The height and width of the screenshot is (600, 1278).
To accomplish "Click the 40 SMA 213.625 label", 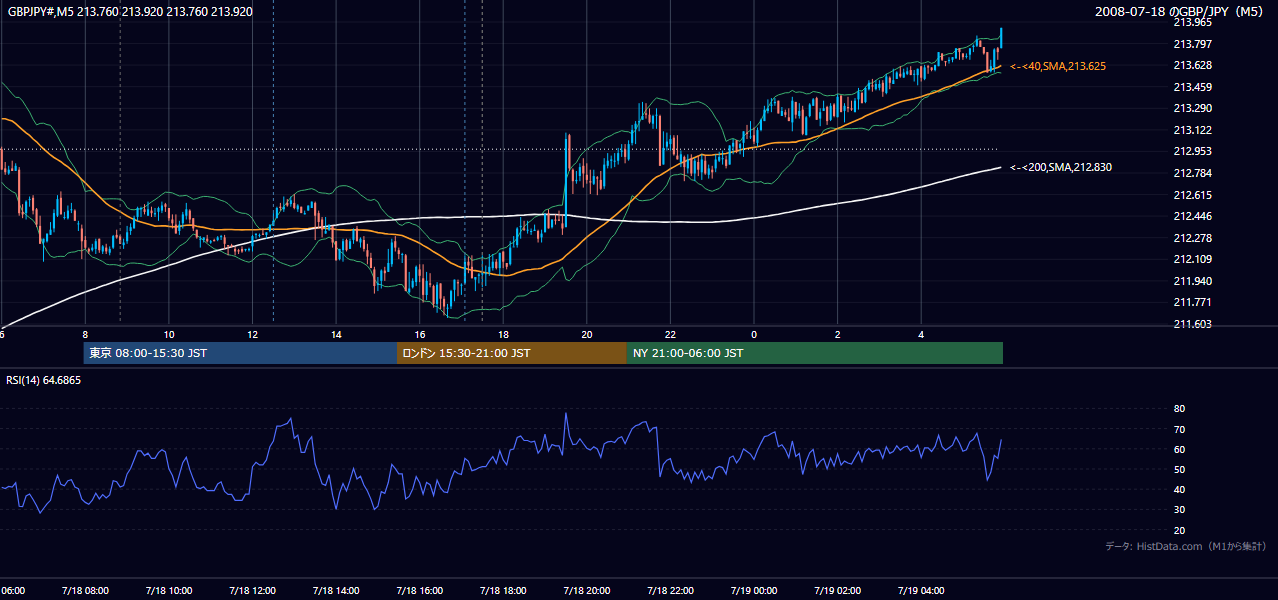I will tap(1058, 66).
